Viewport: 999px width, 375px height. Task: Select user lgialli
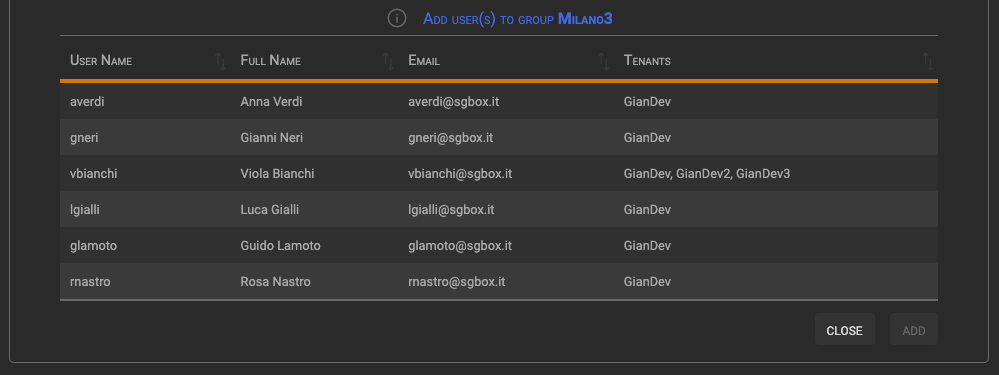pyautogui.click(x=499, y=209)
